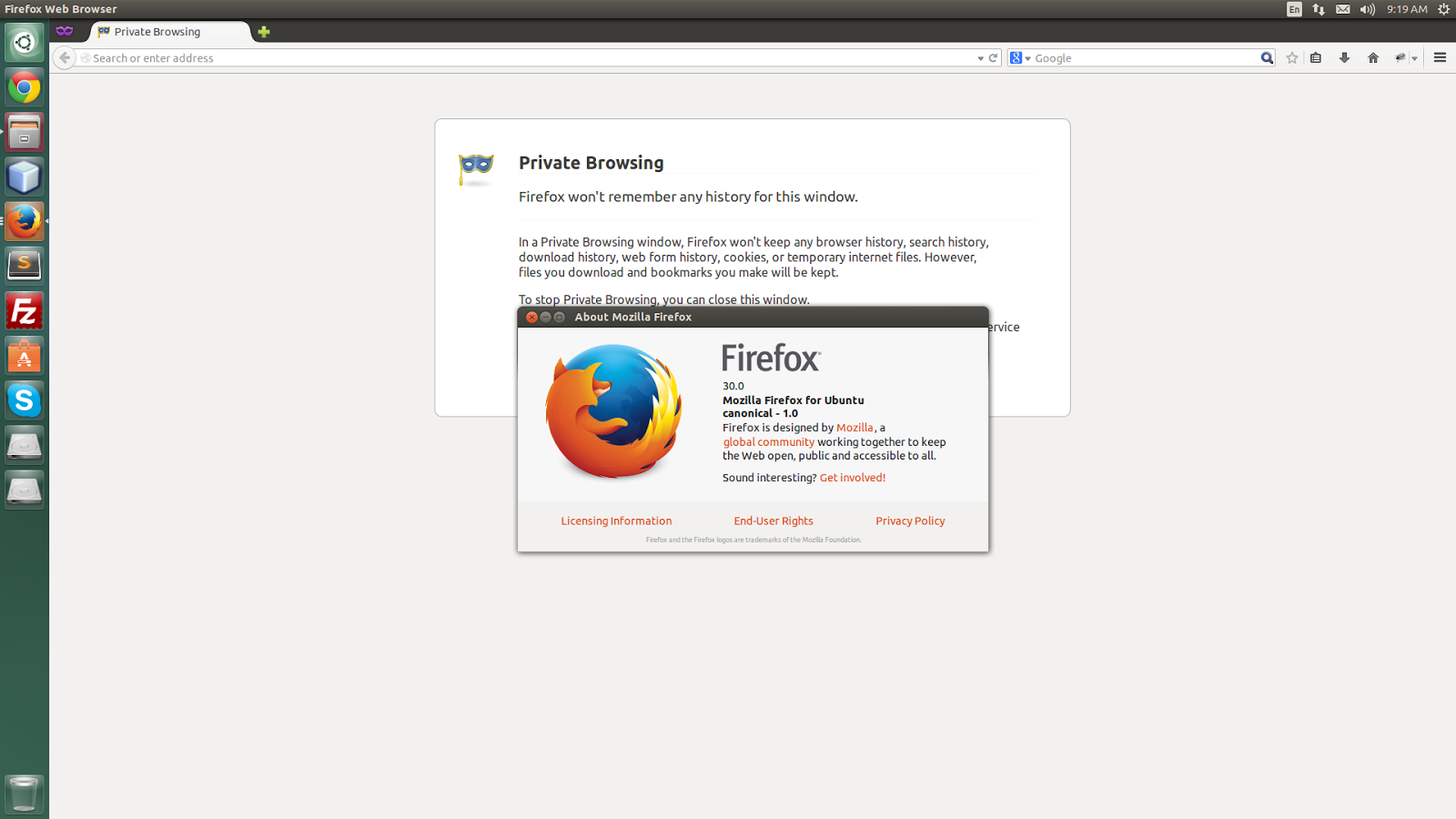Image resolution: width=1456 pixels, height=819 pixels.
Task: Click the End-User Rights link
Action: [x=773, y=521]
